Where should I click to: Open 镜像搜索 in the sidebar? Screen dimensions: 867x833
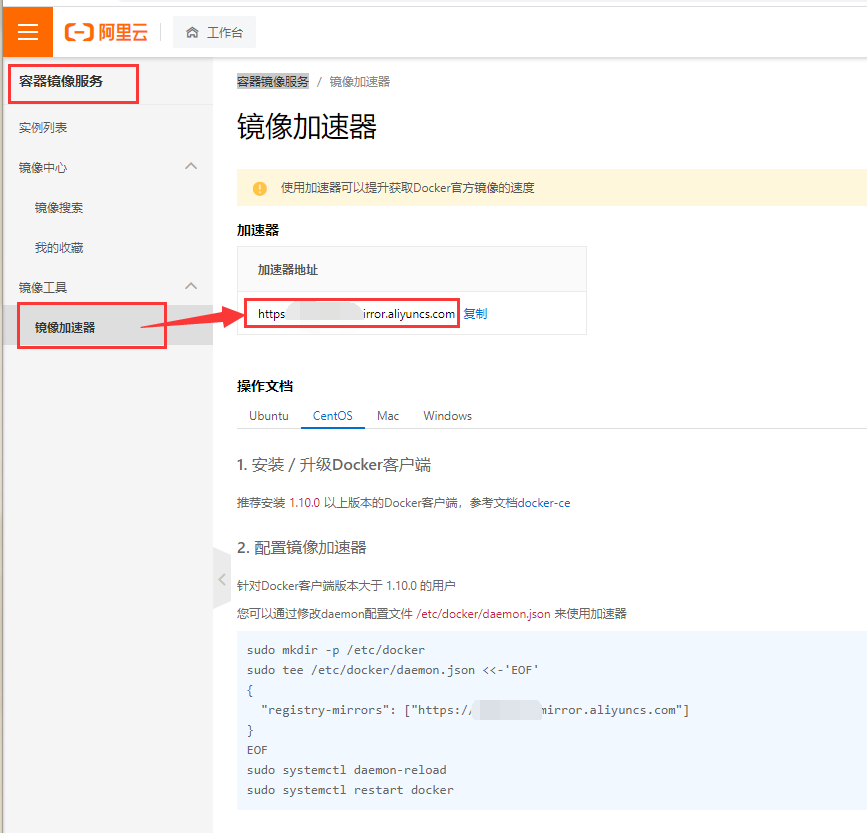[59, 208]
